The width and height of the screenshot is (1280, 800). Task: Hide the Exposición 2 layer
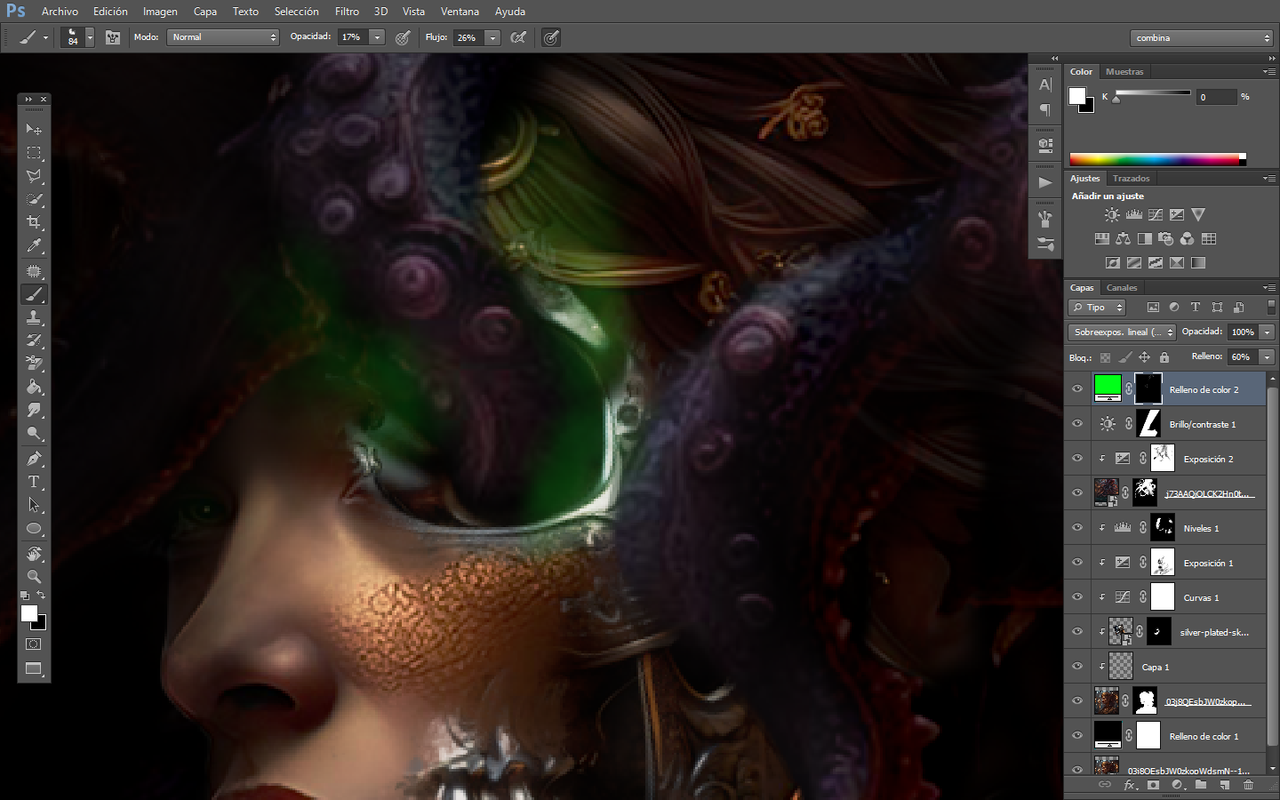tap(1077, 459)
